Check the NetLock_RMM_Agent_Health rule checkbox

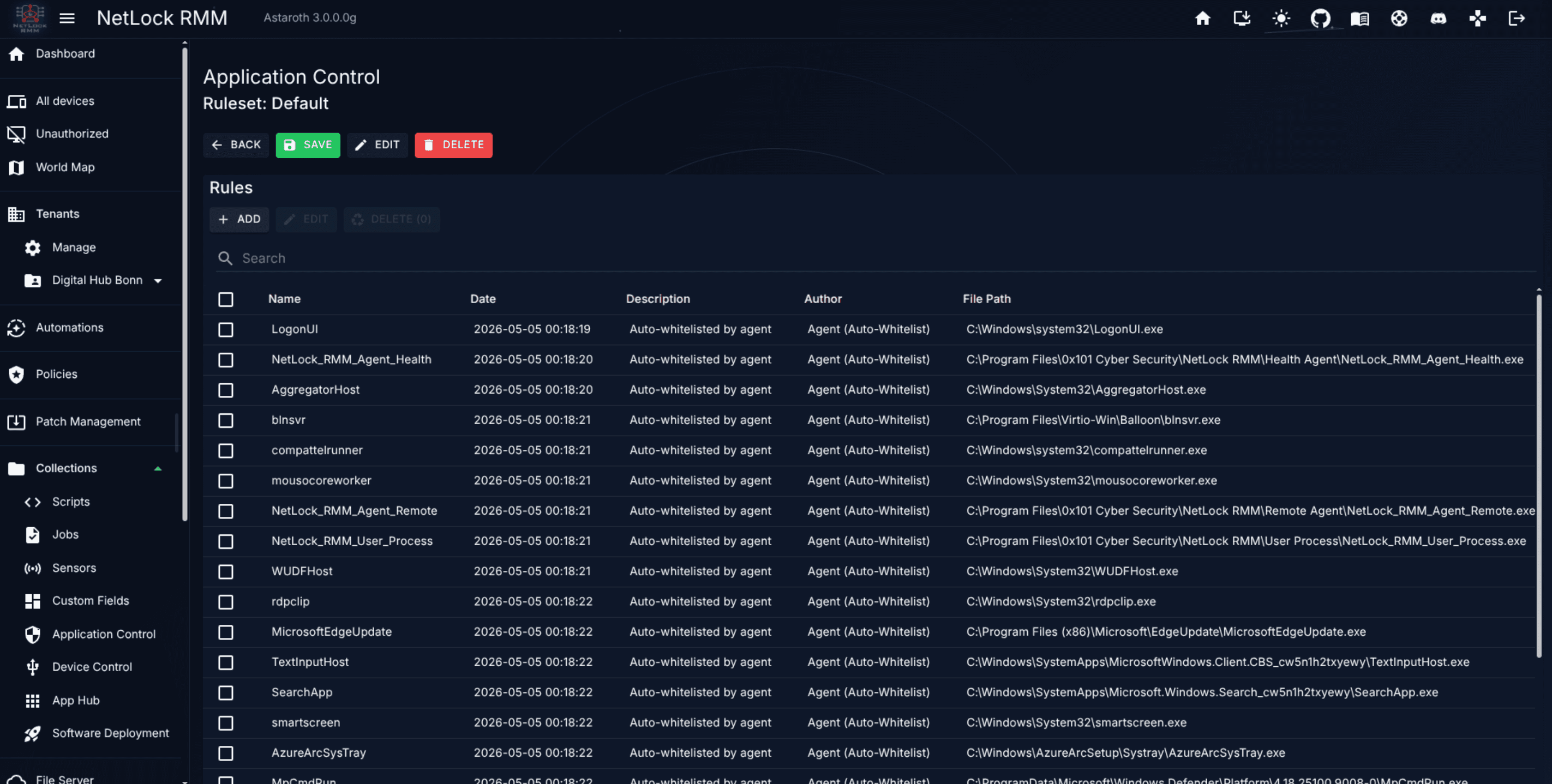point(225,359)
